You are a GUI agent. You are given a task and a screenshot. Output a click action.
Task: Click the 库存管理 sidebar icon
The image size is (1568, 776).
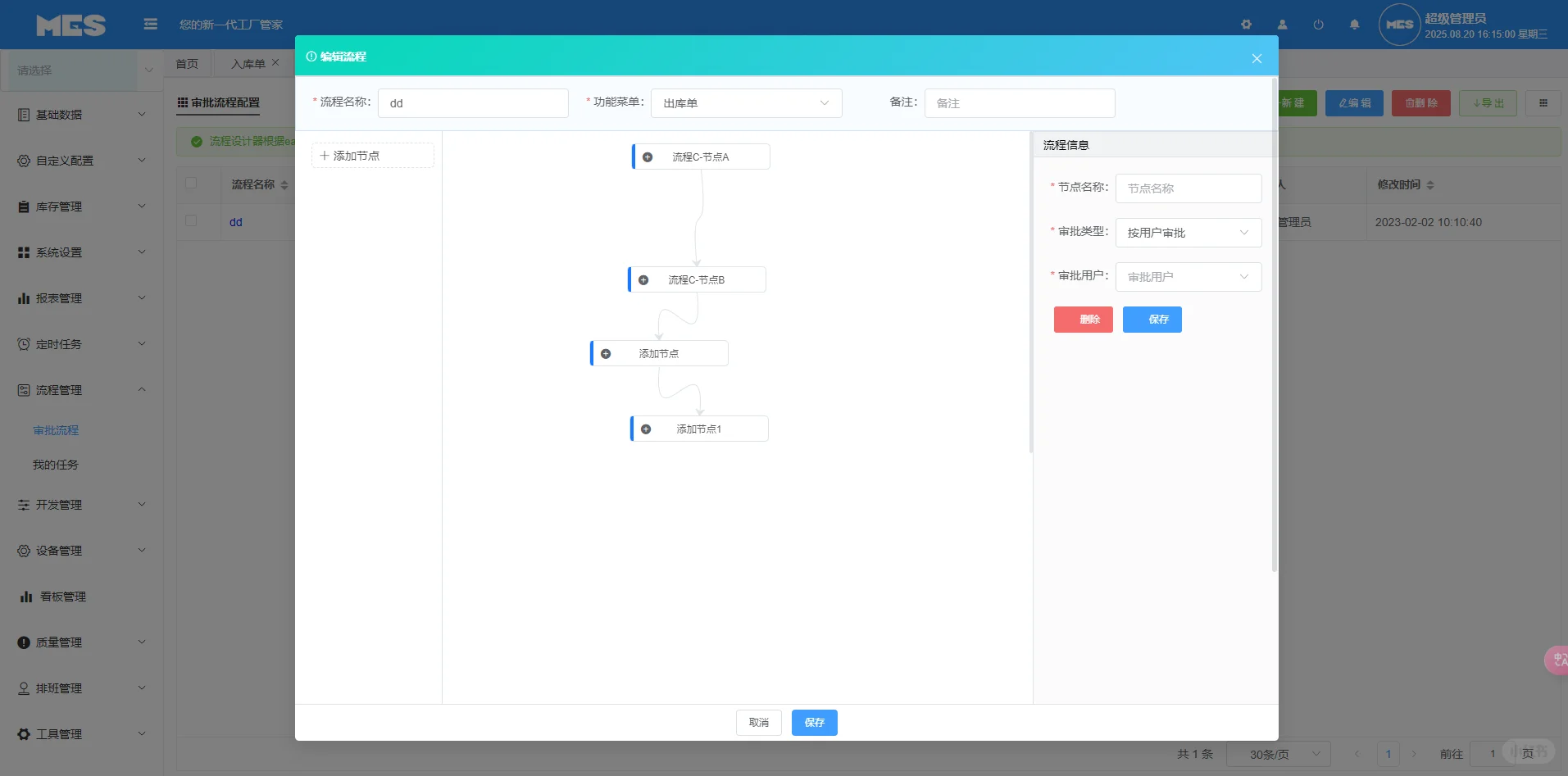click(24, 206)
